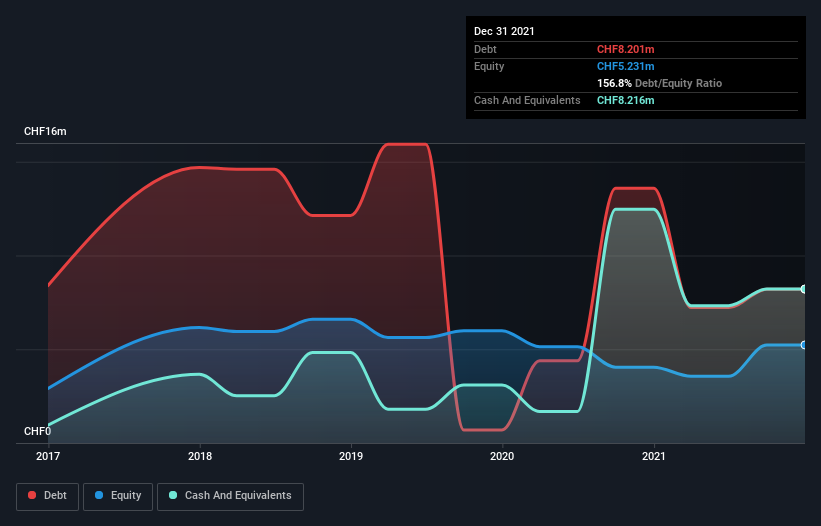Toggle the Equity legend button
This screenshot has height=526, width=821.
coord(118,496)
